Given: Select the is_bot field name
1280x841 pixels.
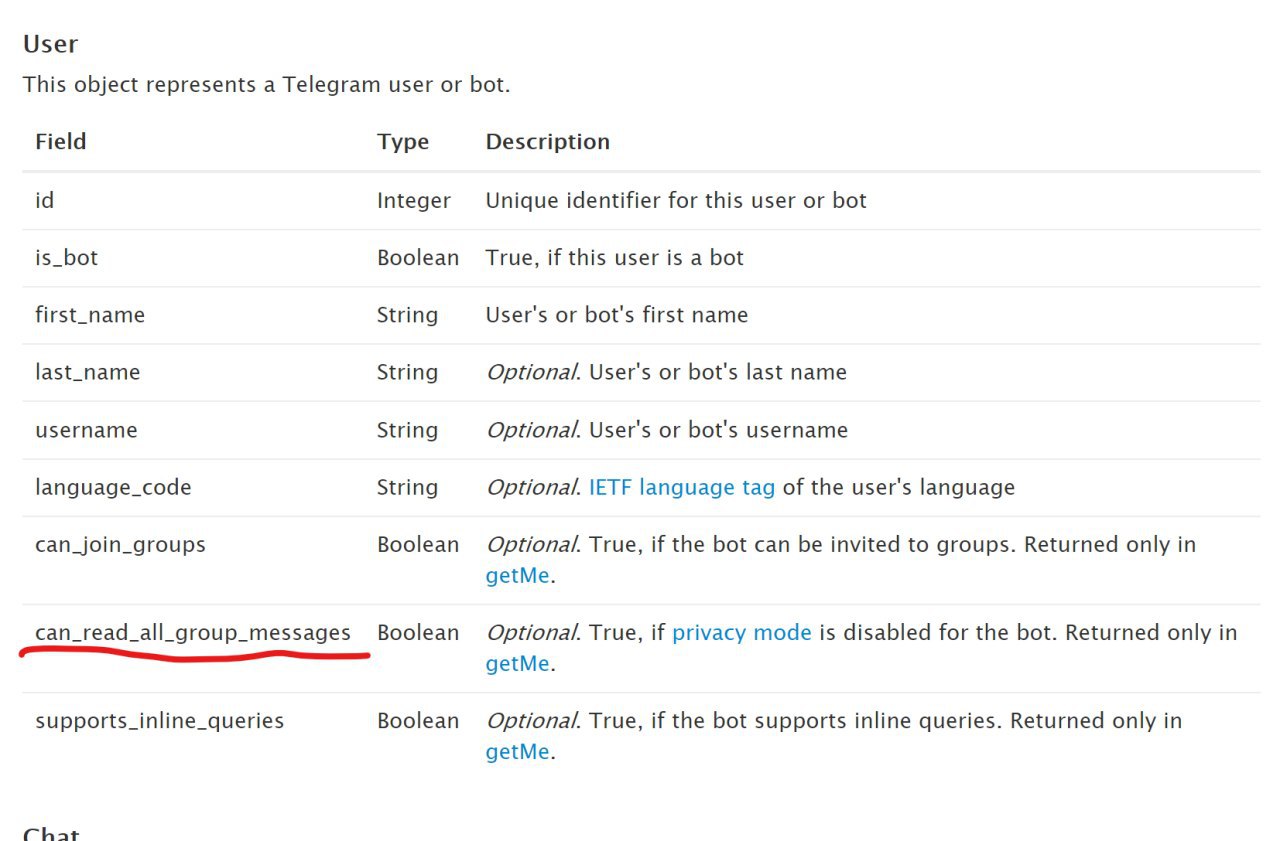Looking at the screenshot, I should tap(67, 258).
